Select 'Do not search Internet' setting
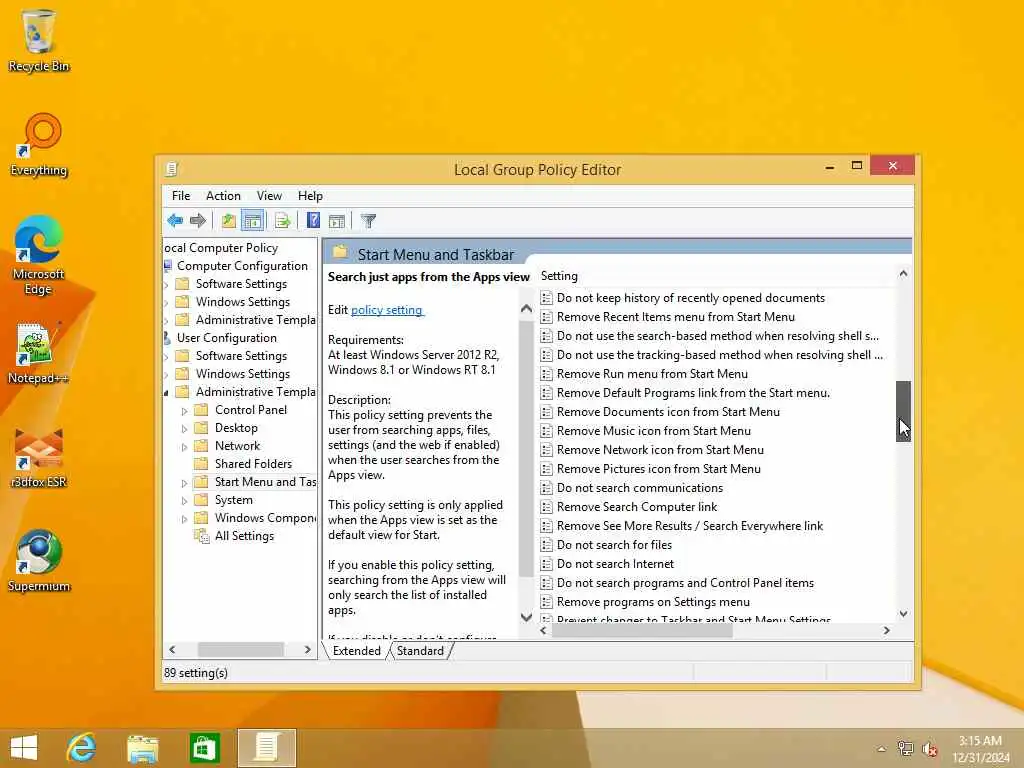The height and width of the screenshot is (768, 1024). (615, 564)
